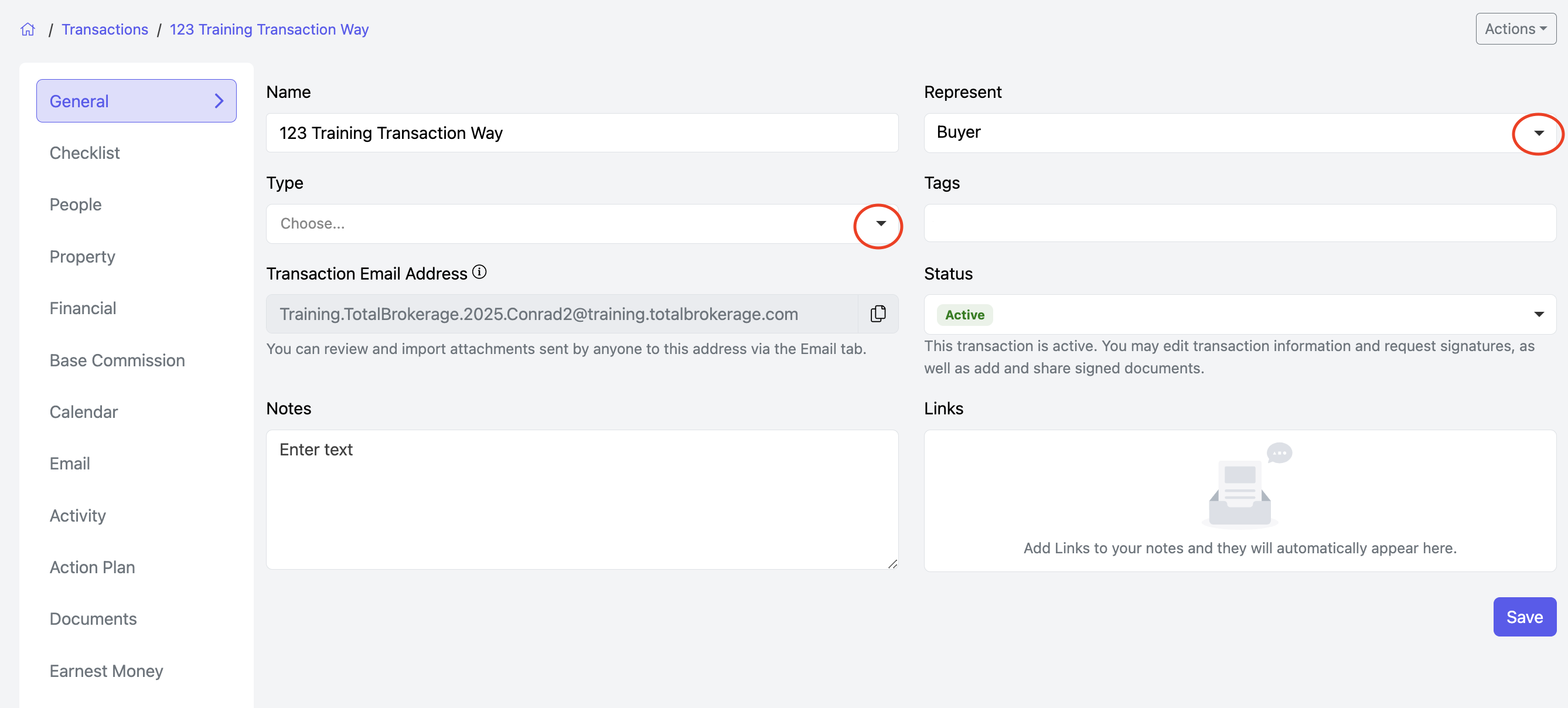Screen dimensions: 1568x708
Task: Open the Earnest Money section
Action: pos(107,670)
